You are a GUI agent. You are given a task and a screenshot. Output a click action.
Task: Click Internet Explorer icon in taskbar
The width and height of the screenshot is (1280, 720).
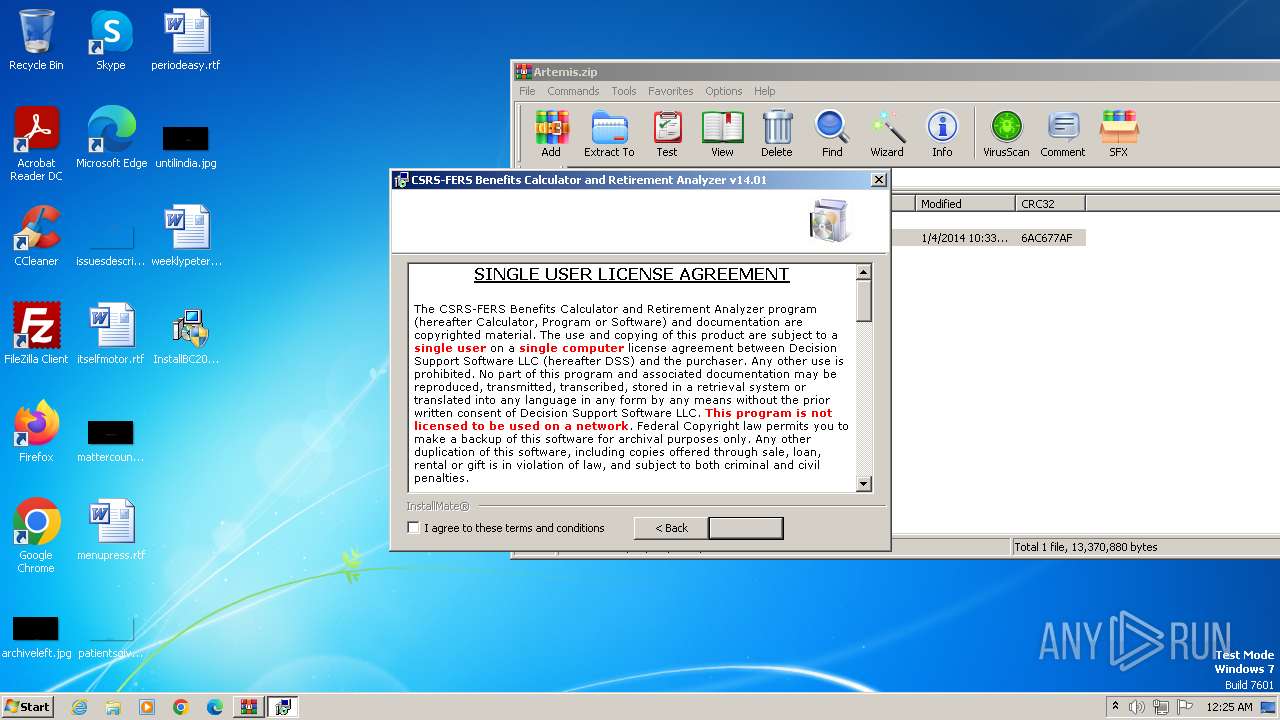(79, 707)
